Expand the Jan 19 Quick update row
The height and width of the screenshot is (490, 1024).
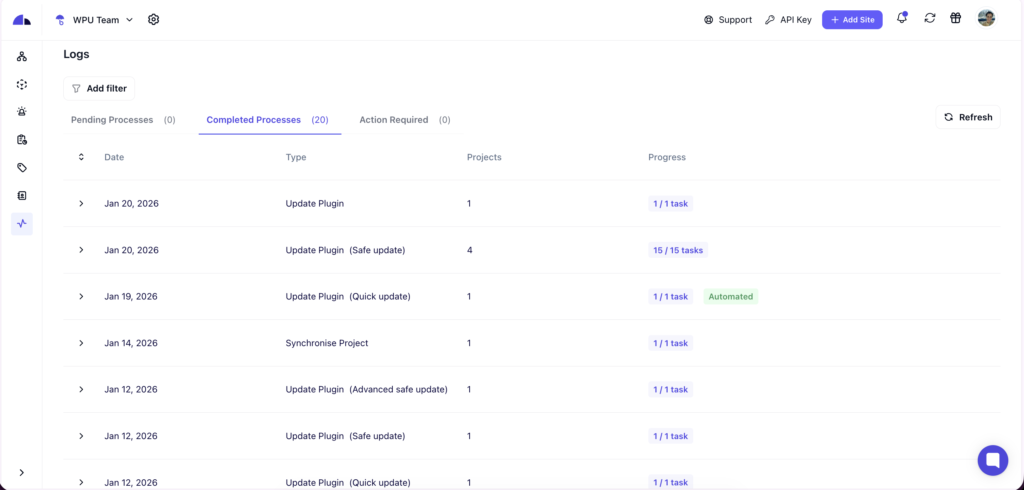pyautogui.click(x=81, y=296)
